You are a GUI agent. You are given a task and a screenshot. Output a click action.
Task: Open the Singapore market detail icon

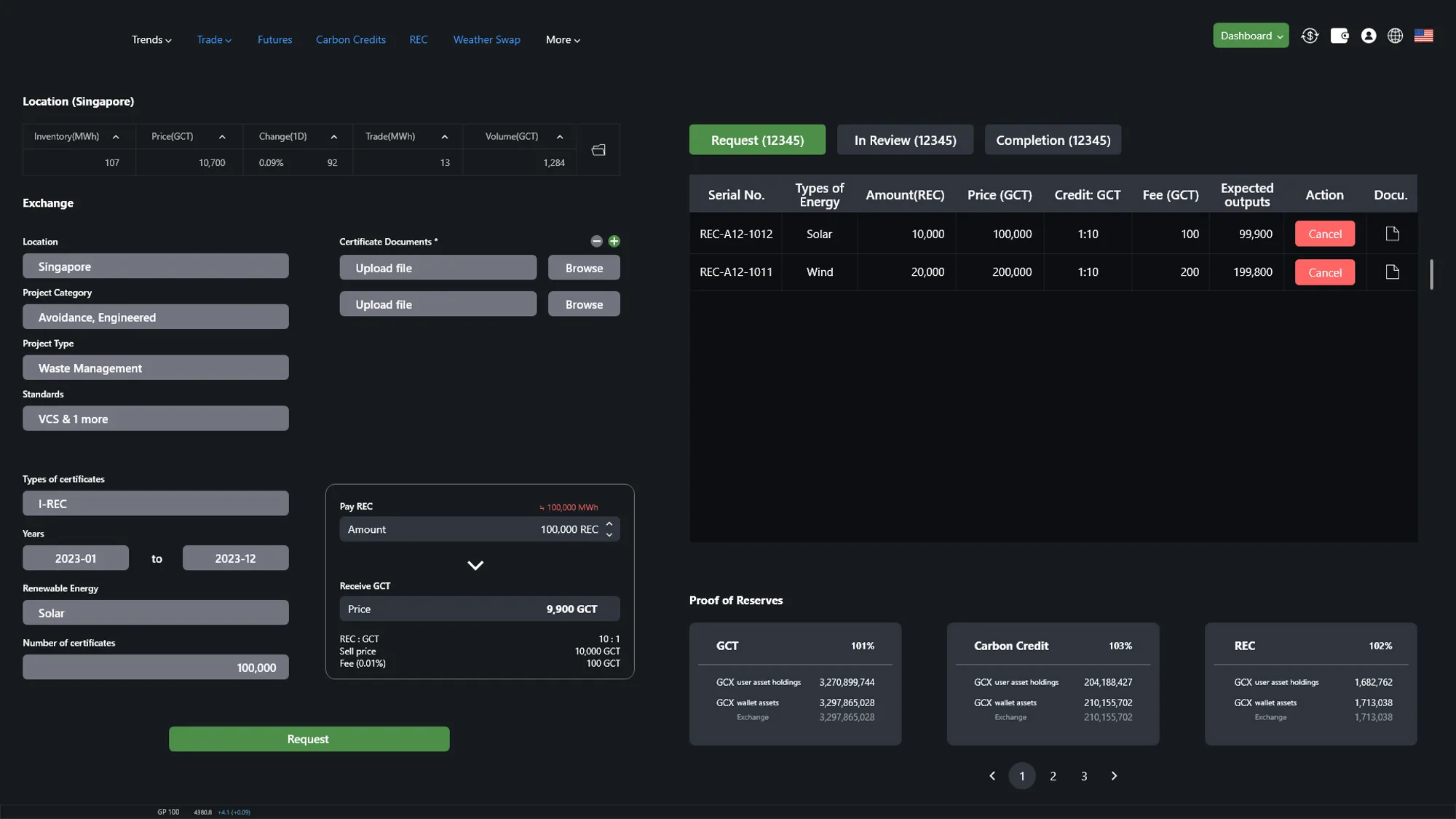click(598, 150)
